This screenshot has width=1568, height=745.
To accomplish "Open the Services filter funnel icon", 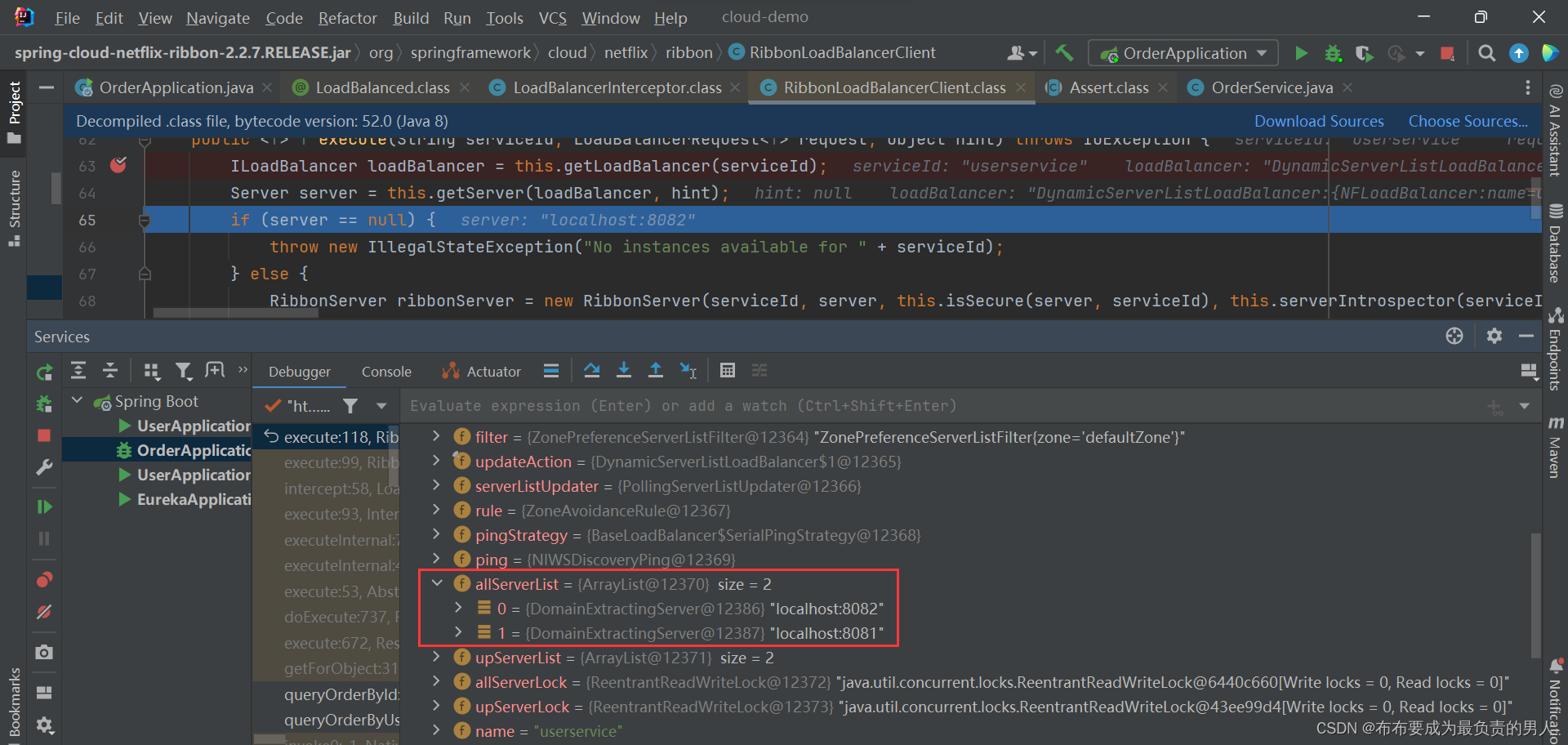I will click(184, 371).
